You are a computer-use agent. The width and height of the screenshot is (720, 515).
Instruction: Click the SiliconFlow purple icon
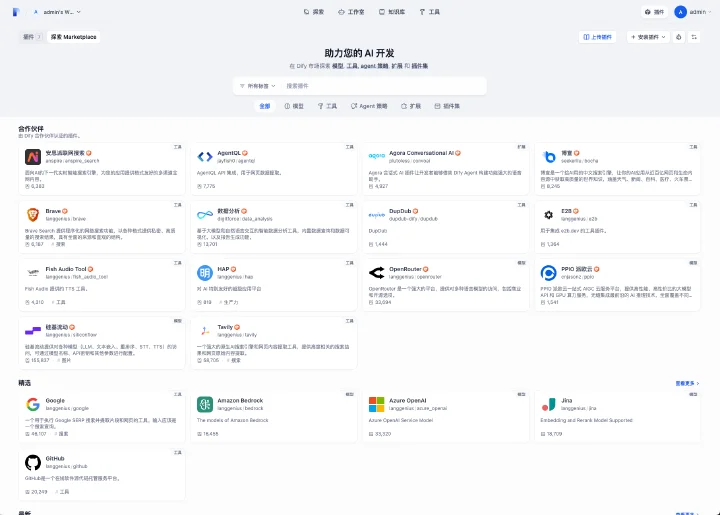pos(33,331)
